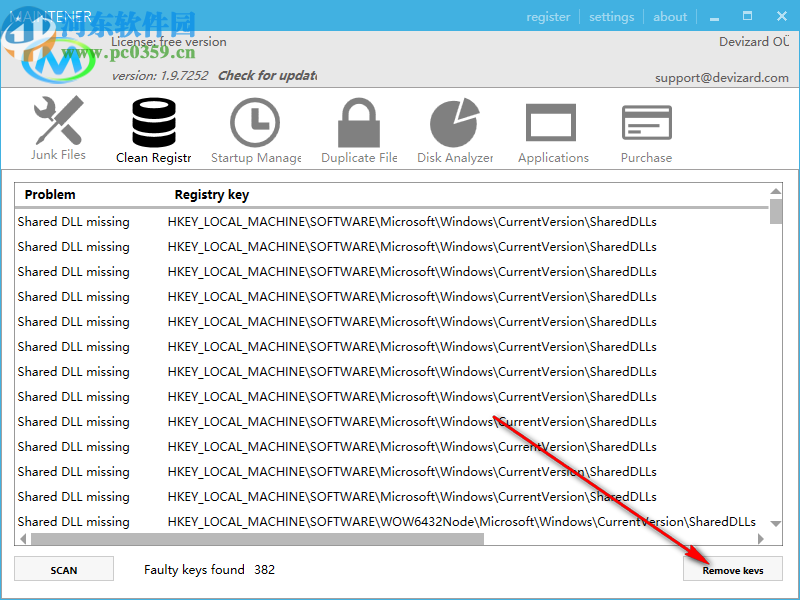800x600 pixels.
Task: Click the horizontal scrollbar left arrow
Action: coord(23,539)
